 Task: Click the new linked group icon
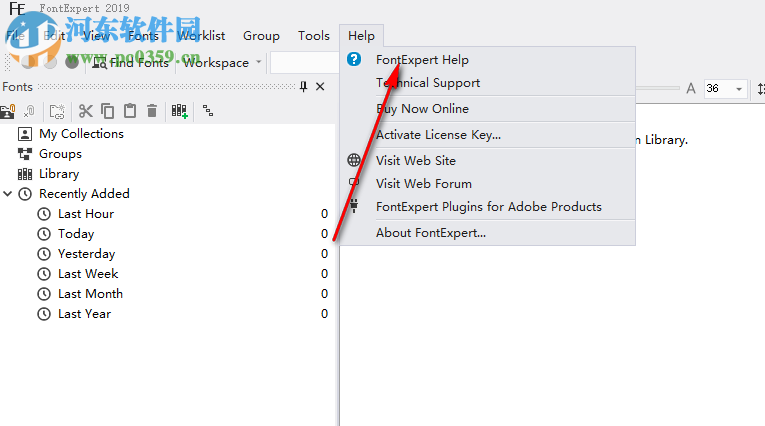pyautogui.click(x=57, y=111)
